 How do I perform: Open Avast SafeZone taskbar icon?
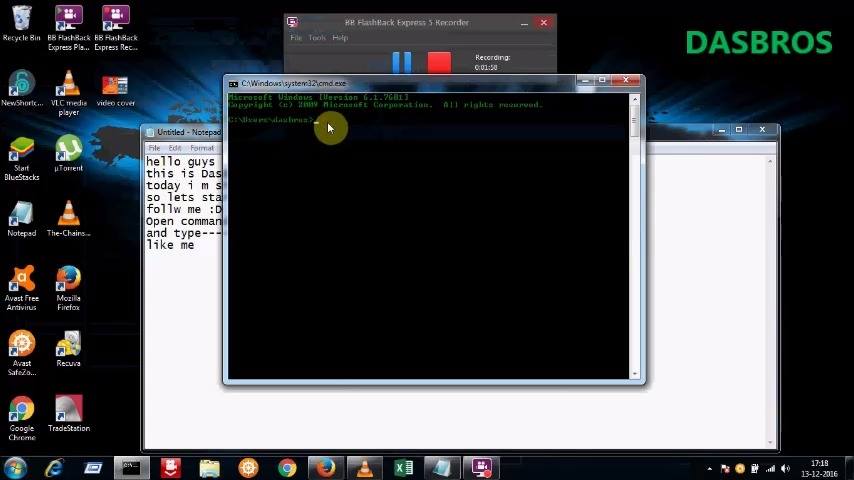(248, 468)
